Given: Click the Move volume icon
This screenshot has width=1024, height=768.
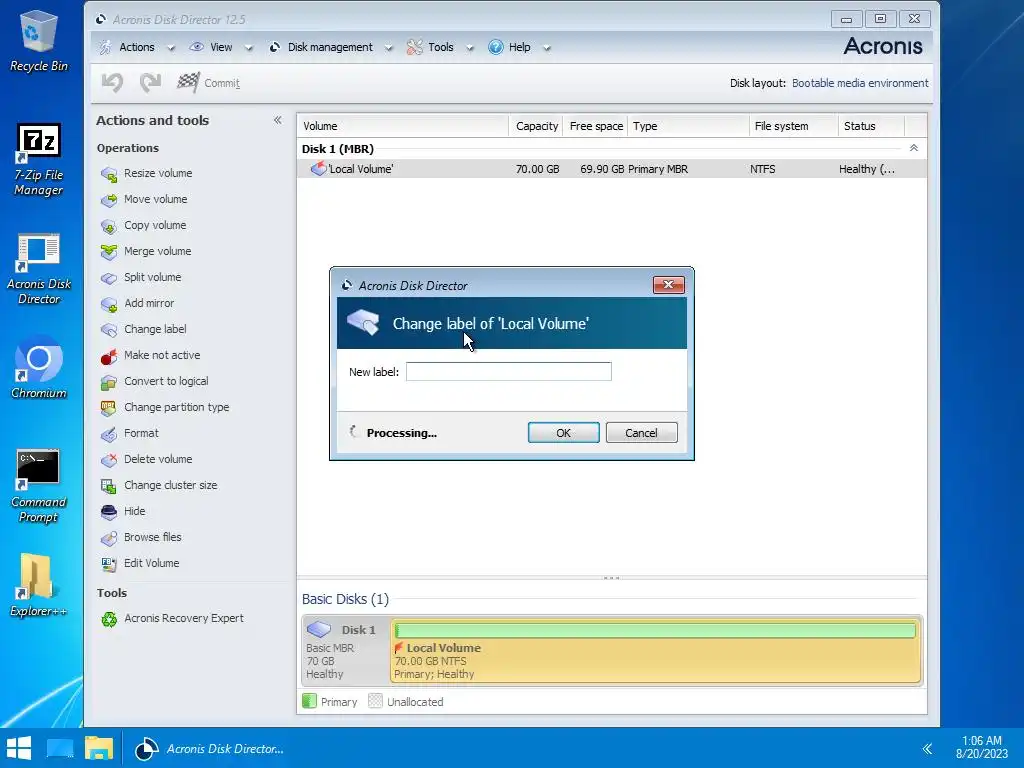Looking at the screenshot, I should [x=108, y=200].
